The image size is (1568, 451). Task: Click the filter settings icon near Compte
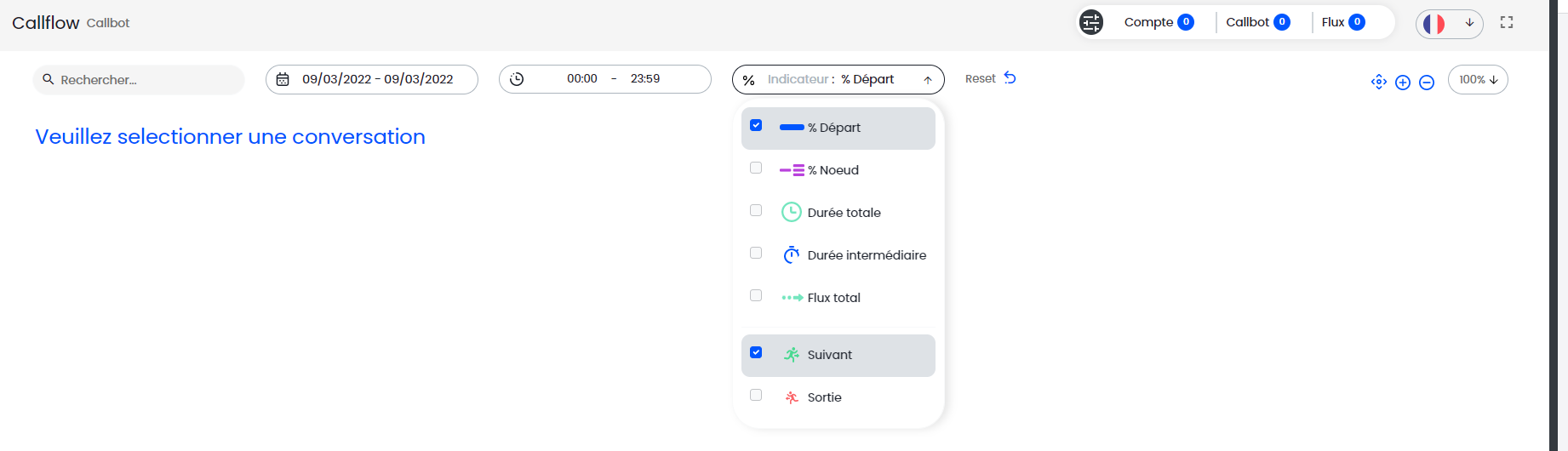pyautogui.click(x=1091, y=22)
